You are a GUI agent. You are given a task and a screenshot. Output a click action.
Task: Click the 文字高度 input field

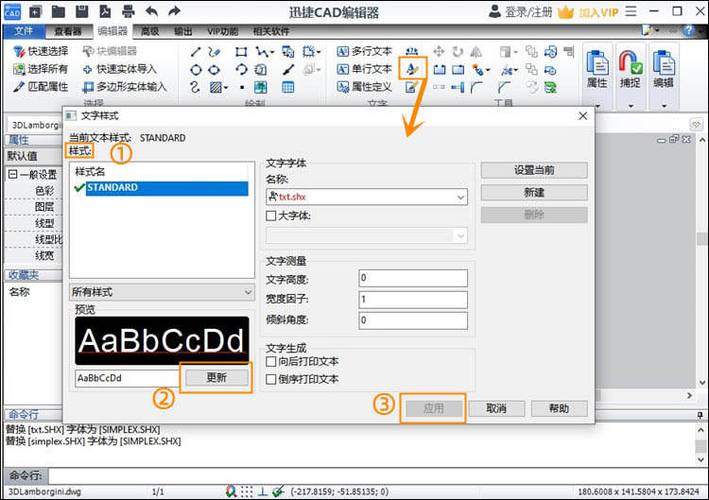(412, 278)
